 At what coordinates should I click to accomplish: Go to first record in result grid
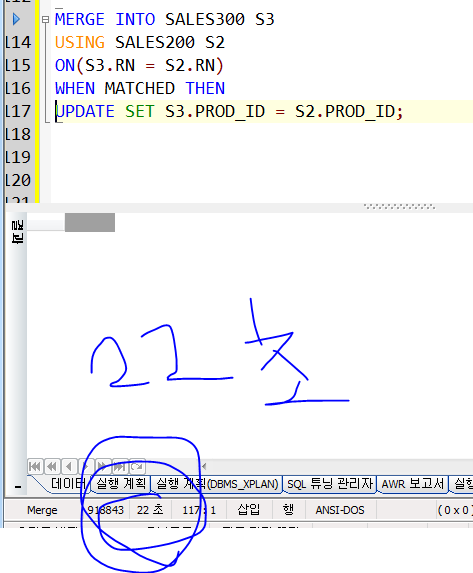[x=35, y=466]
